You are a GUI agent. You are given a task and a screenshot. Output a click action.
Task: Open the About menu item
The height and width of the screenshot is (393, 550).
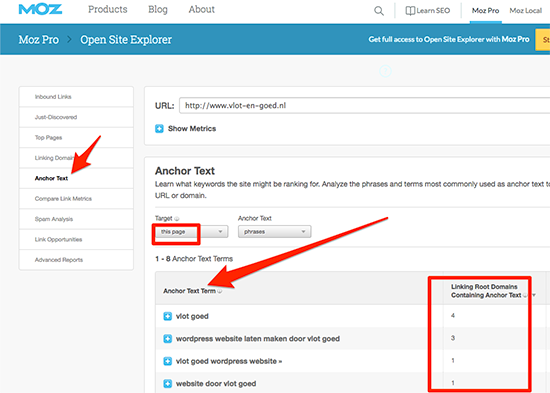pyautogui.click(x=202, y=9)
